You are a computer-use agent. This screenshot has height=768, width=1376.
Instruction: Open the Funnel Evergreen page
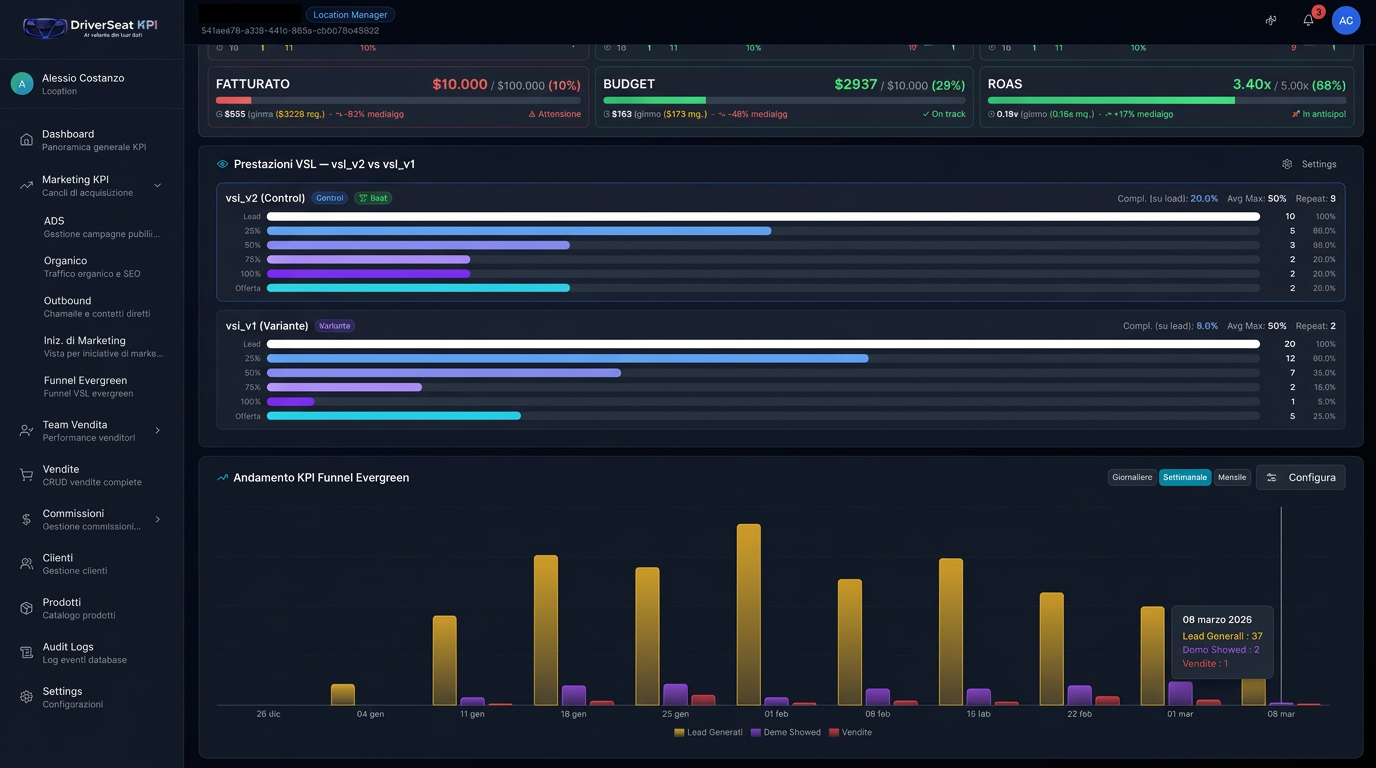click(86, 386)
